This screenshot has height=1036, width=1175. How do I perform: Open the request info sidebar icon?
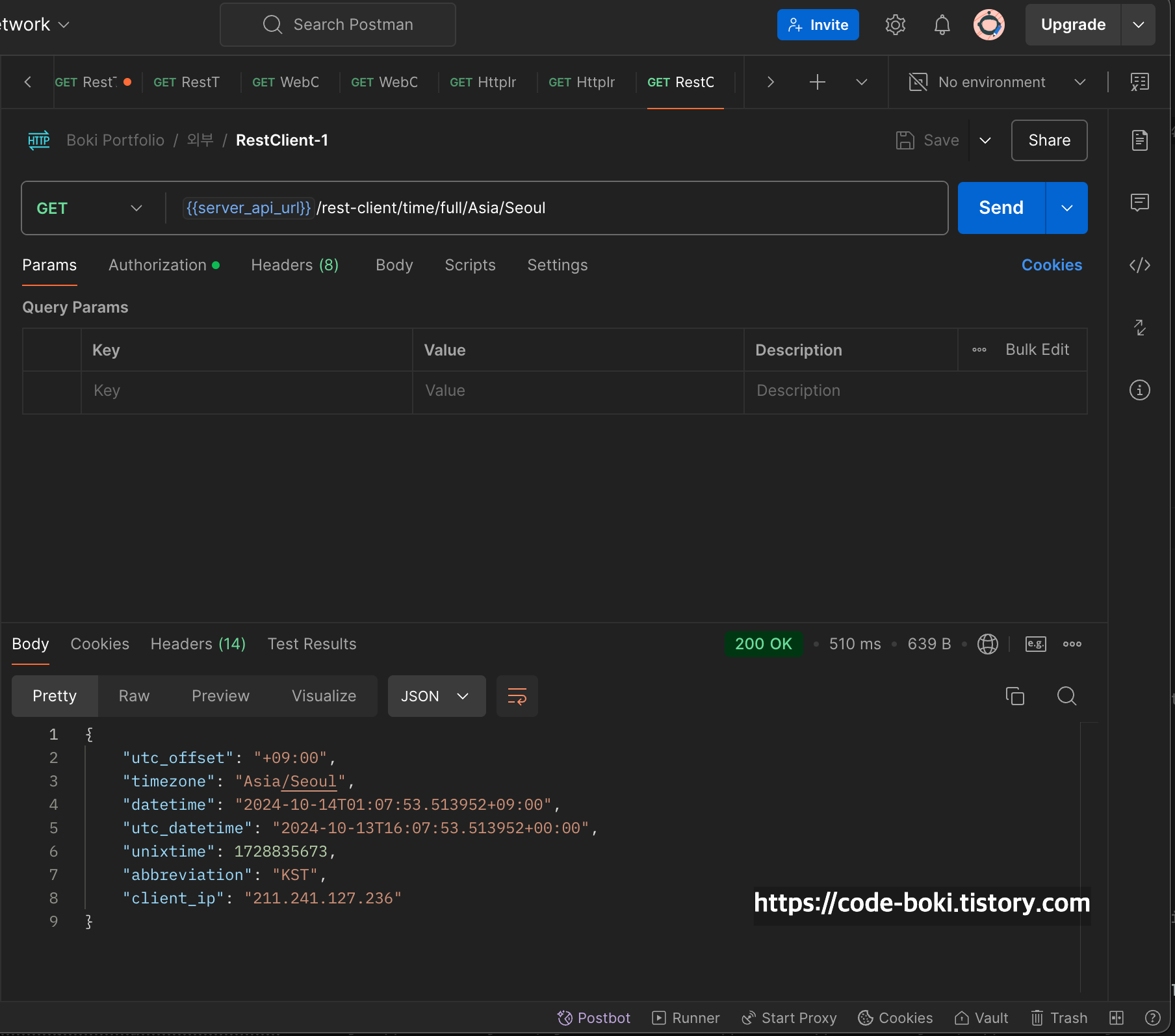click(1139, 390)
